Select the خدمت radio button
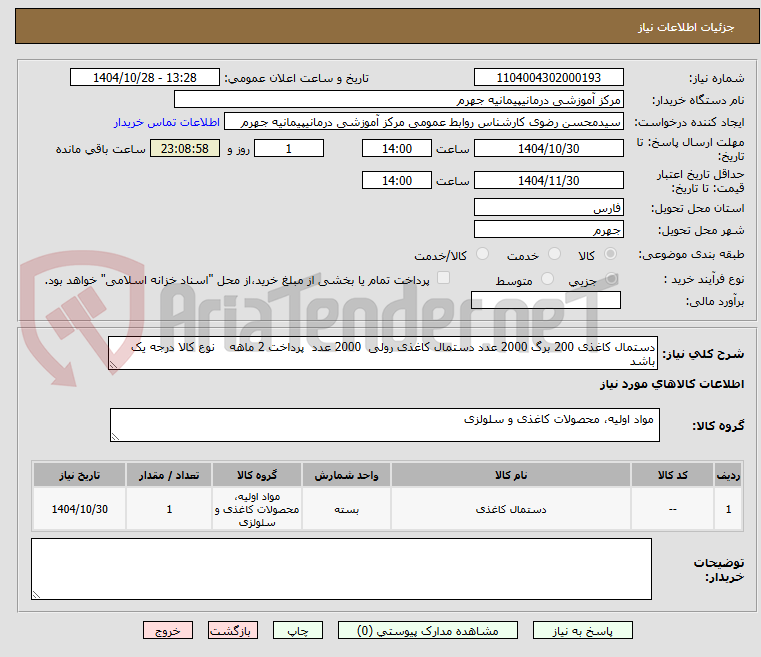The image size is (761, 657). [554, 254]
